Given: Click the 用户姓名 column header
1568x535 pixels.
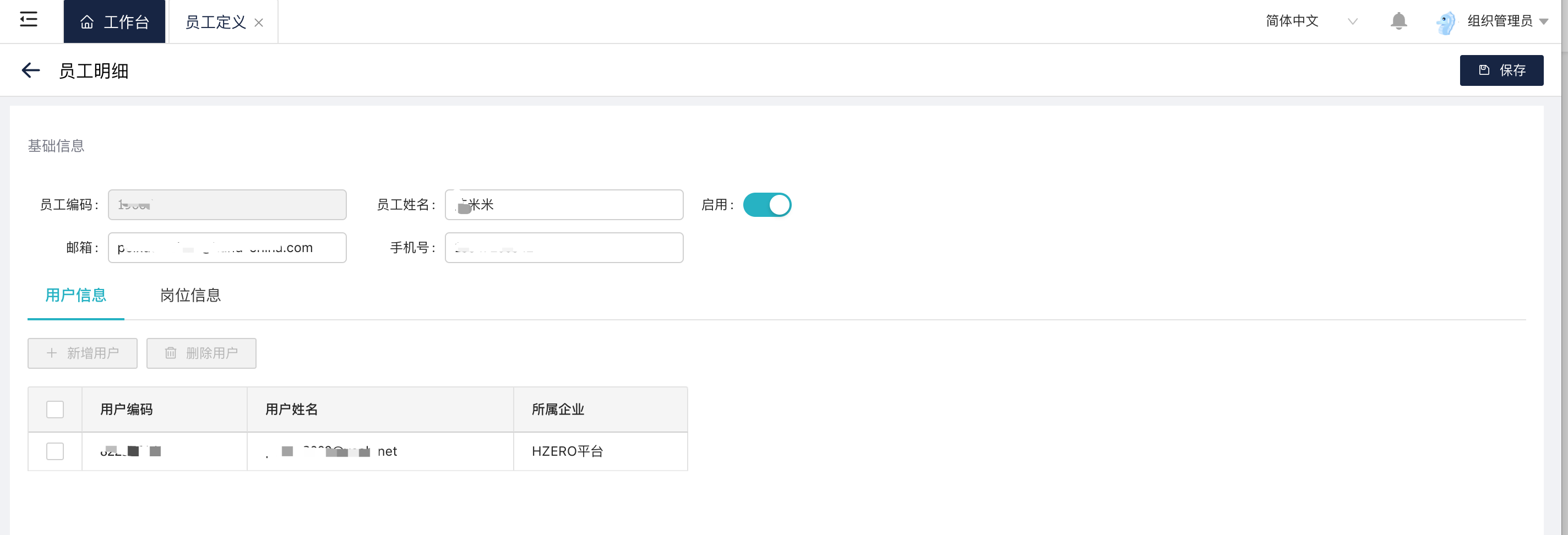Looking at the screenshot, I should pyautogui.click(x=380, y=410).
